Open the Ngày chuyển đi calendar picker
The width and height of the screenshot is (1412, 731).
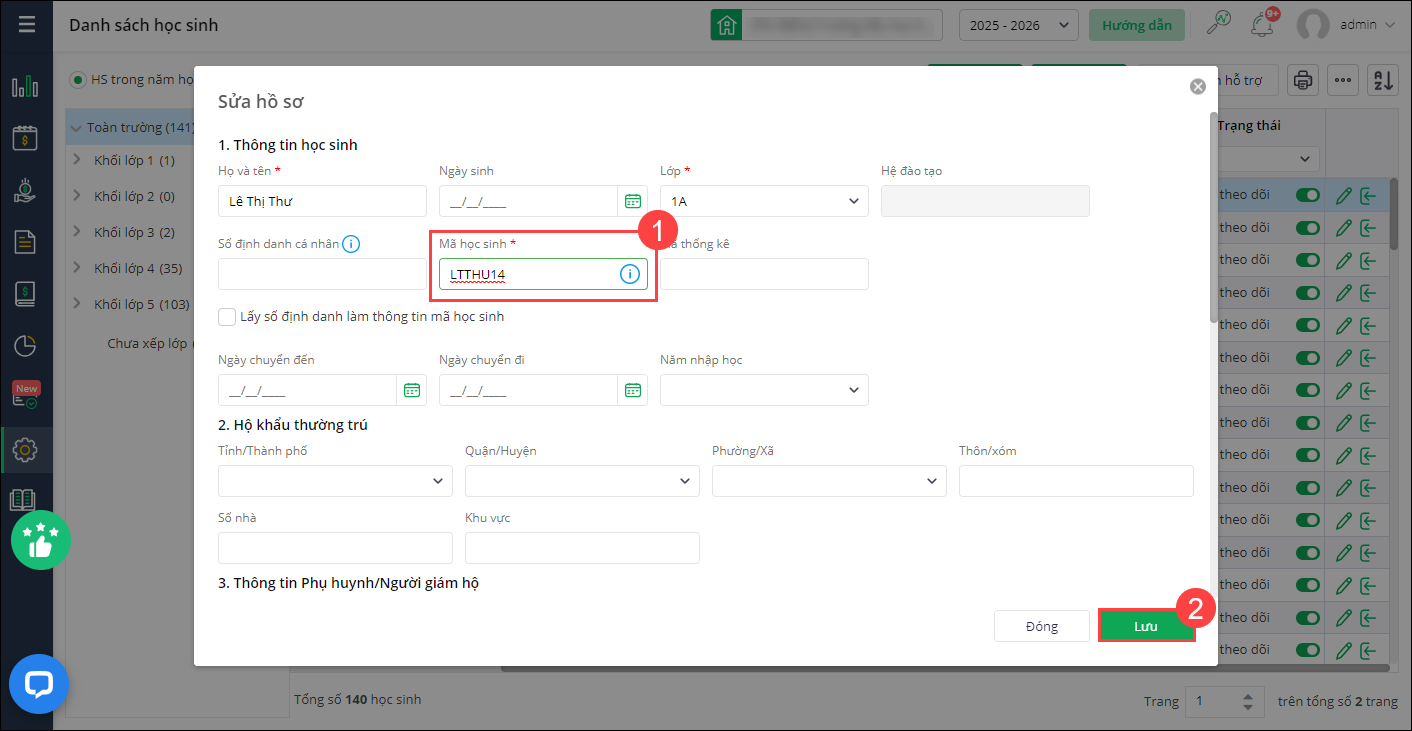[x=632, y=390]
